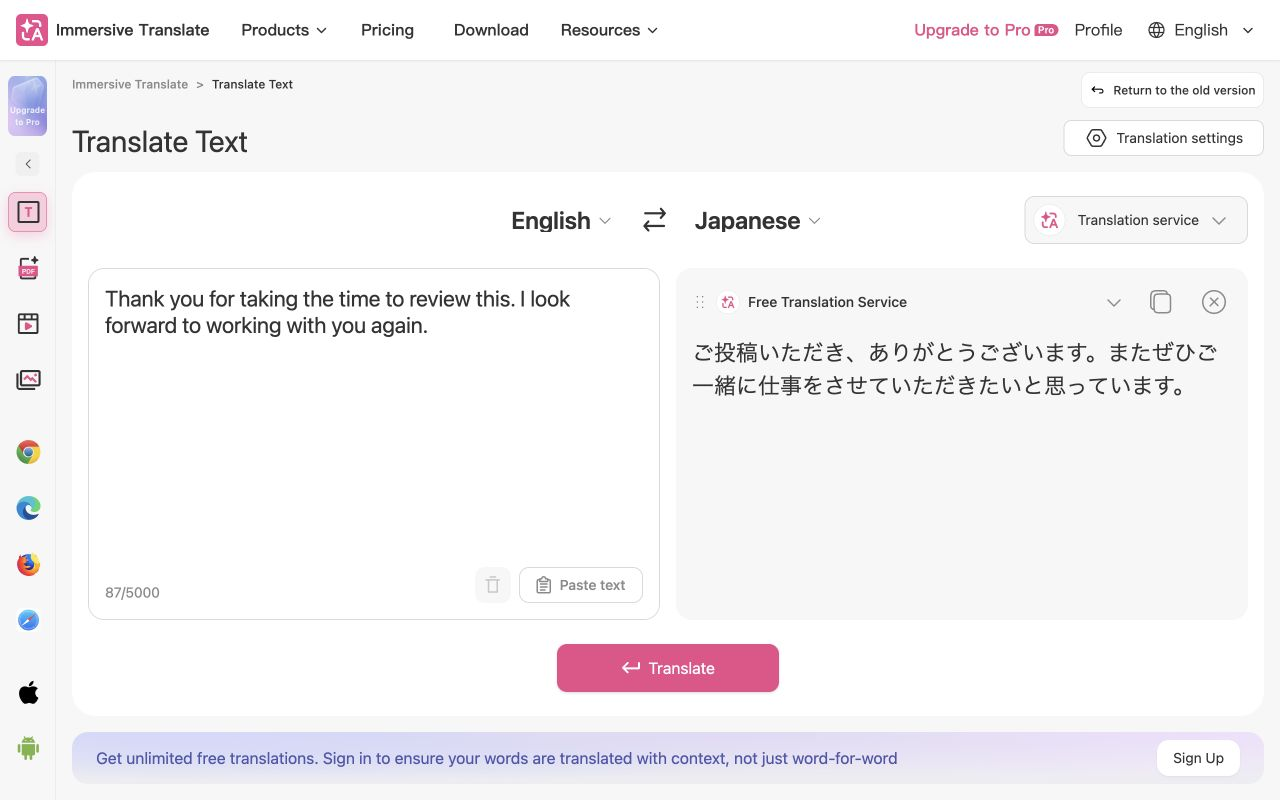
Task: Click the drag handle beside Free Translation Service
Action: [x=700, y=302]
